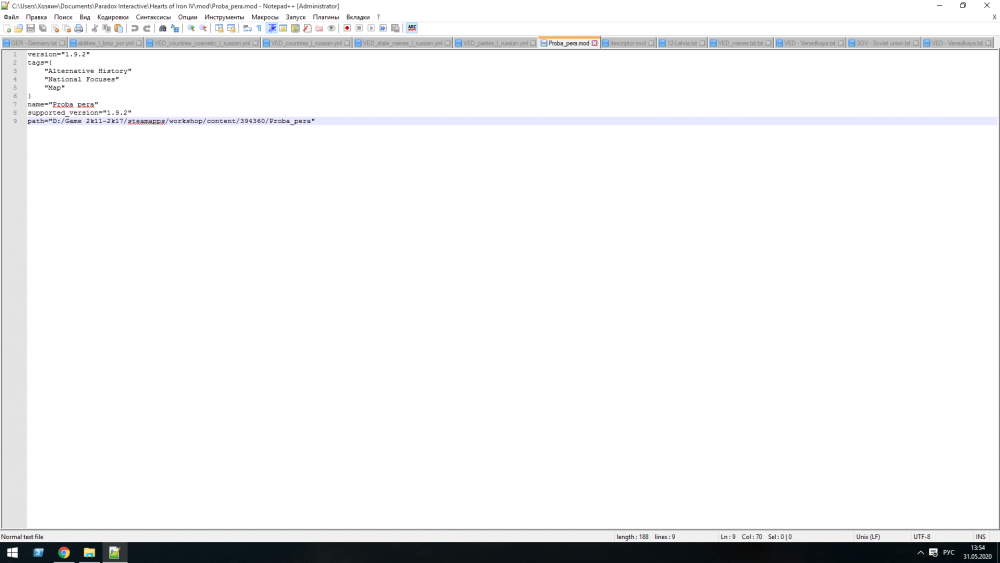Click the Copy toolbar icon

[107, 28]
